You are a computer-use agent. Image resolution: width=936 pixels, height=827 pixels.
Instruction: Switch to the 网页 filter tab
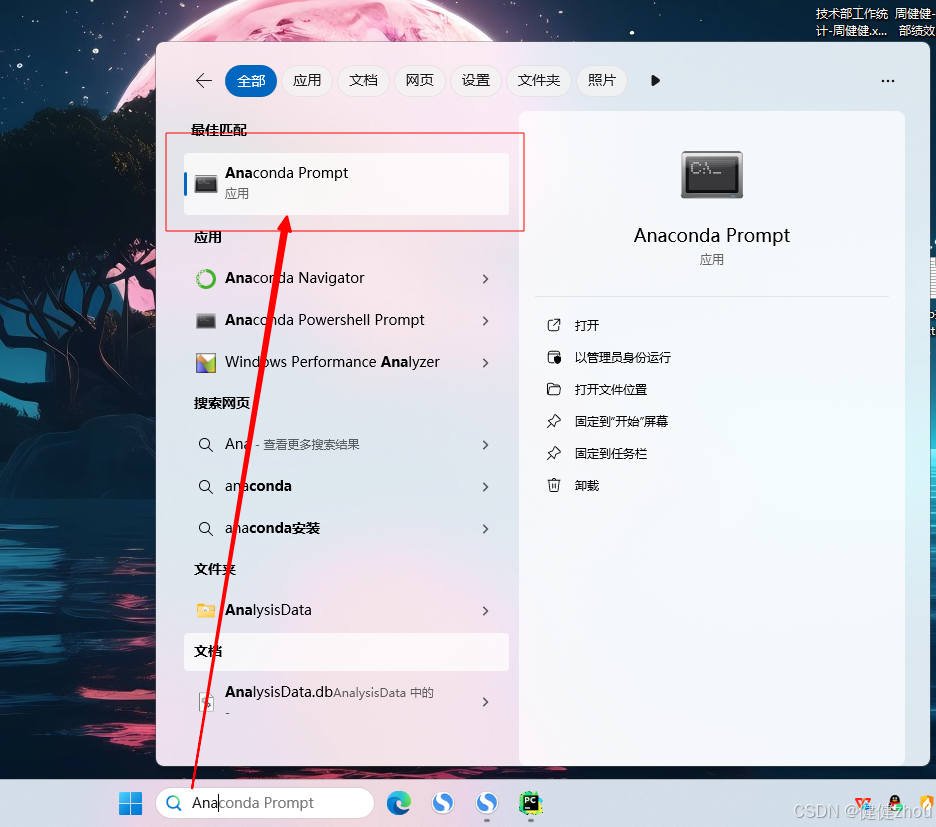pyautogui.click(x=420, y=81)
